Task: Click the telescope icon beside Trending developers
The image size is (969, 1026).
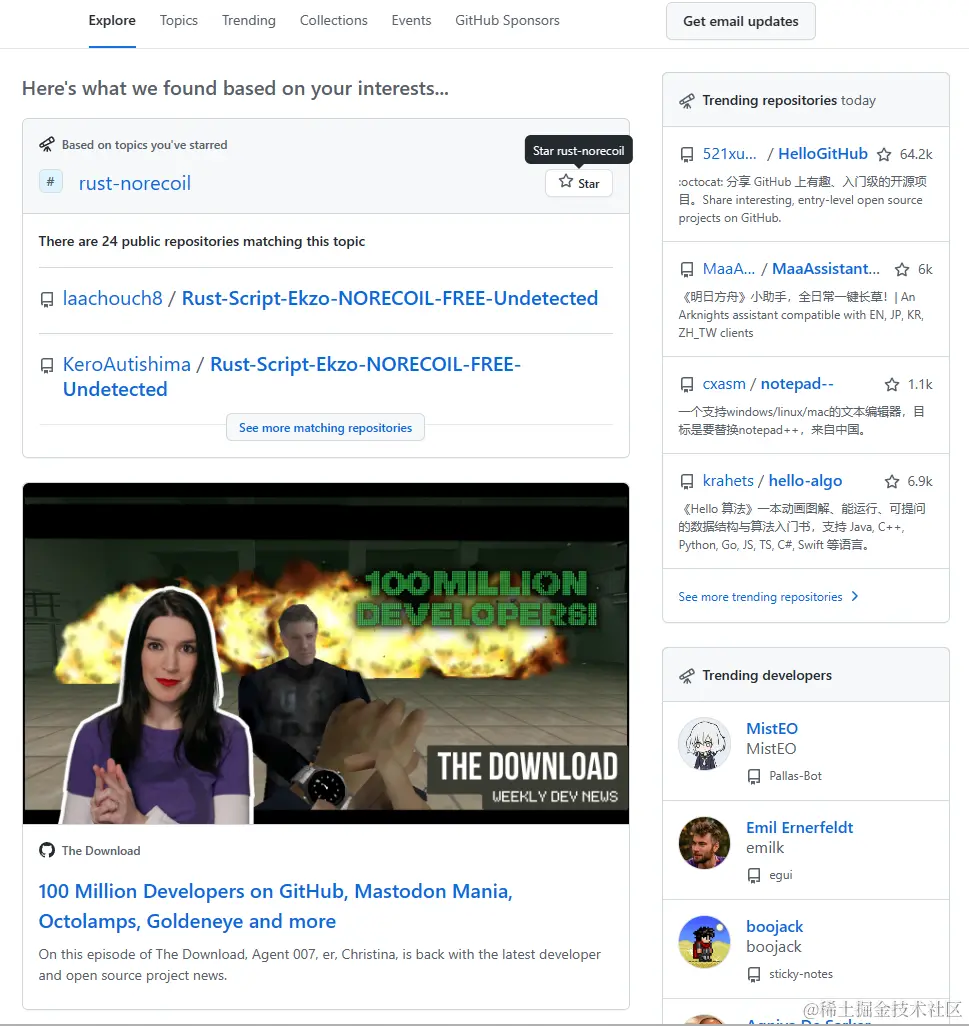Action: click(x=687, y=676)
